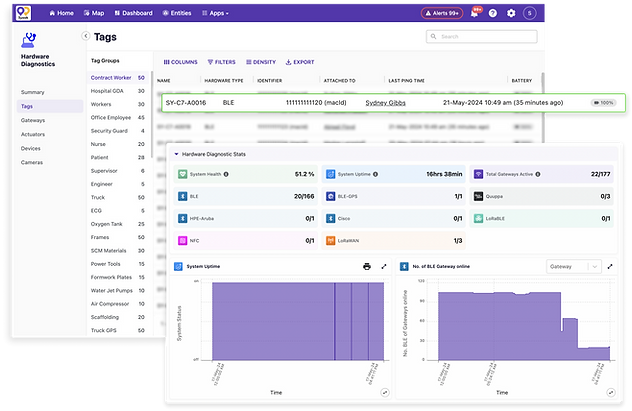The height and width of the screenshot is (411, 632).
Task: Open the Sydney Gibbs link
Action: point(385,103)
